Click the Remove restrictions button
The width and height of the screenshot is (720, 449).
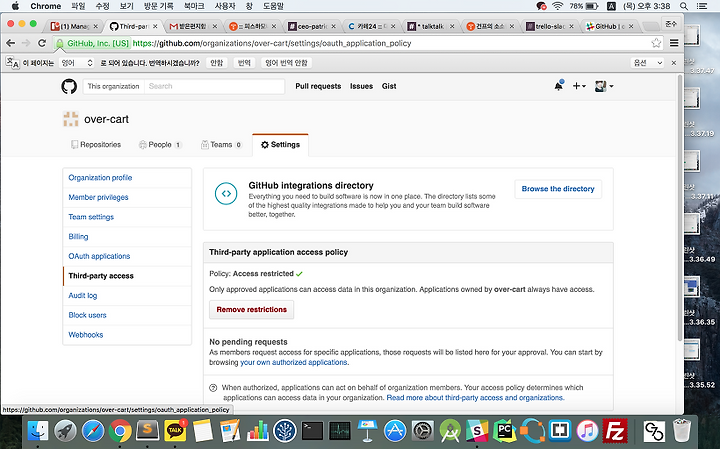coord(252,309)
